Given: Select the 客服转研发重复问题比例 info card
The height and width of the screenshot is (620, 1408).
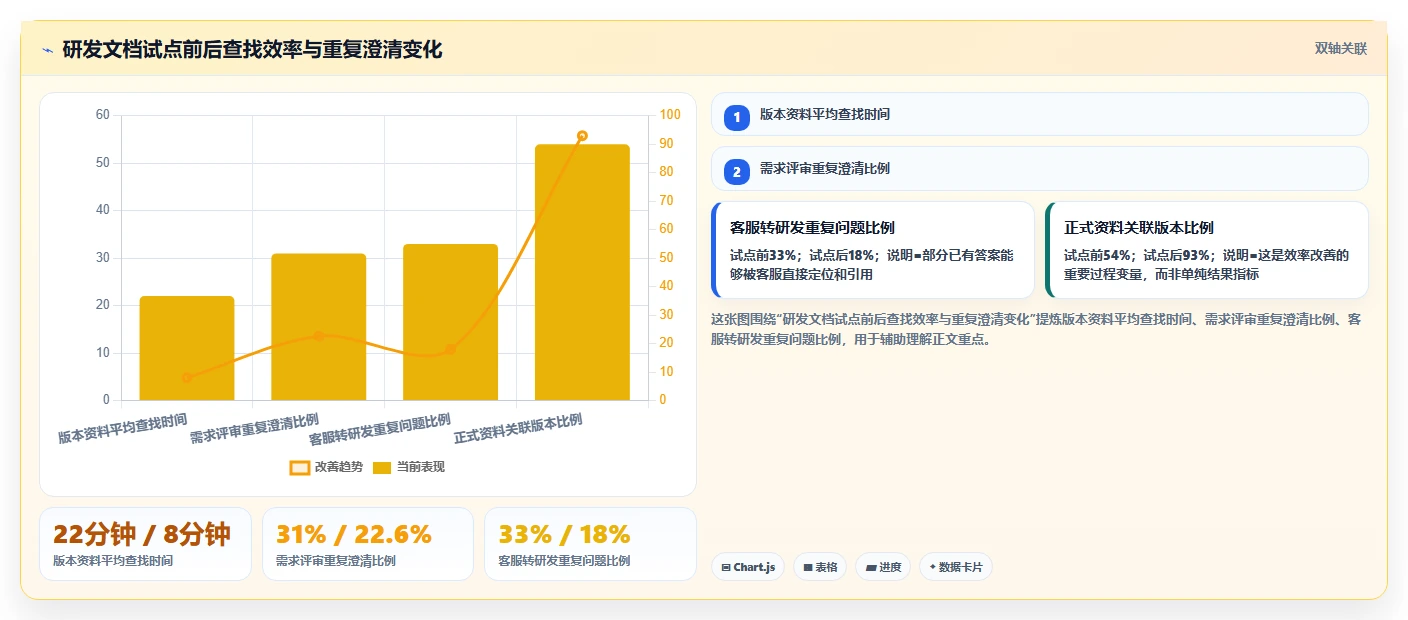Looking at the screenshot, I should (873, 250).
